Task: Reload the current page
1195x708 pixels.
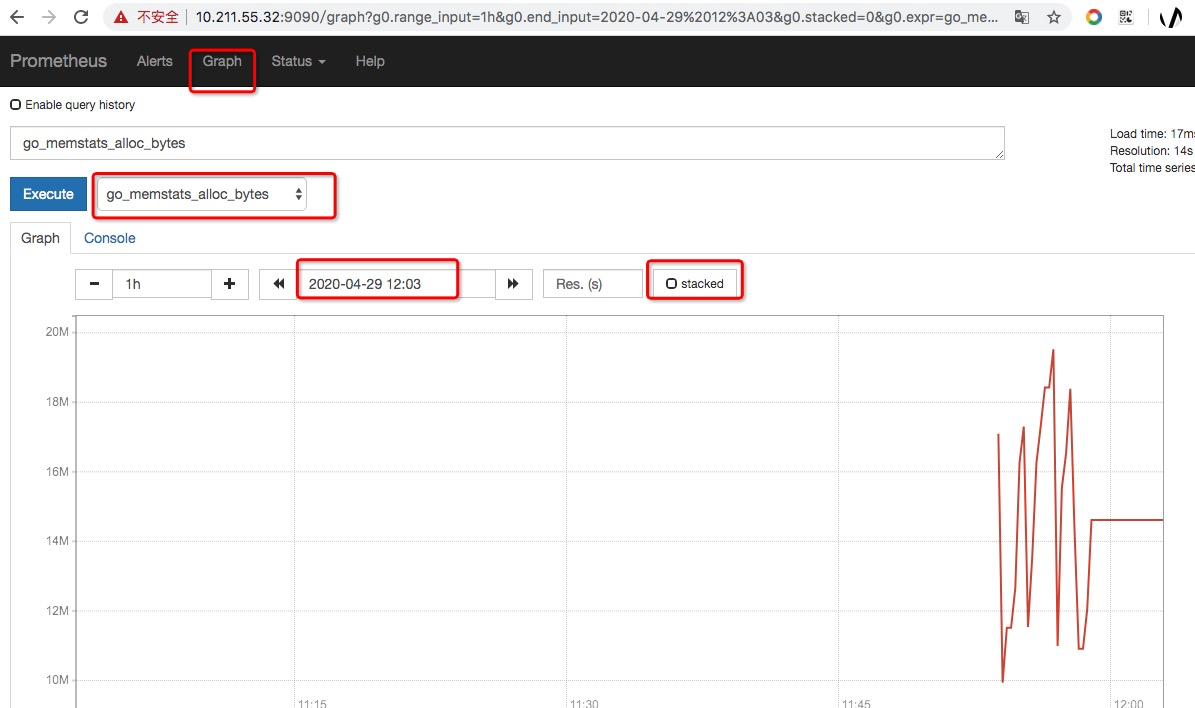Action: point(81,17)
